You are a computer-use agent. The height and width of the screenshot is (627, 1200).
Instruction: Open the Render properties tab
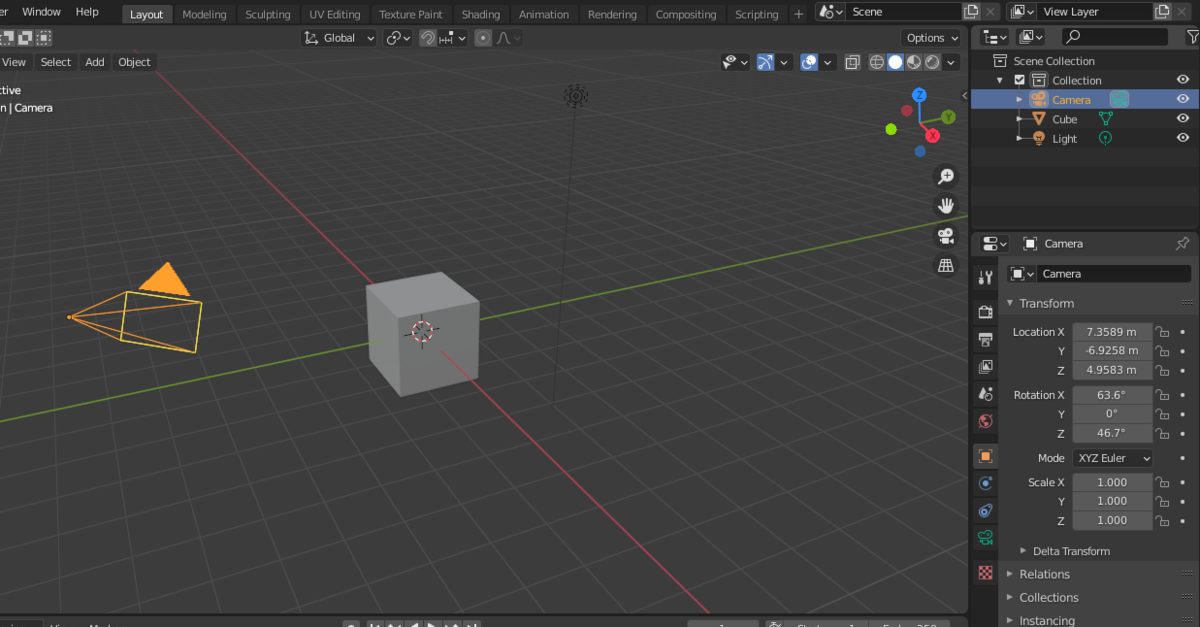tap(985, 313)
